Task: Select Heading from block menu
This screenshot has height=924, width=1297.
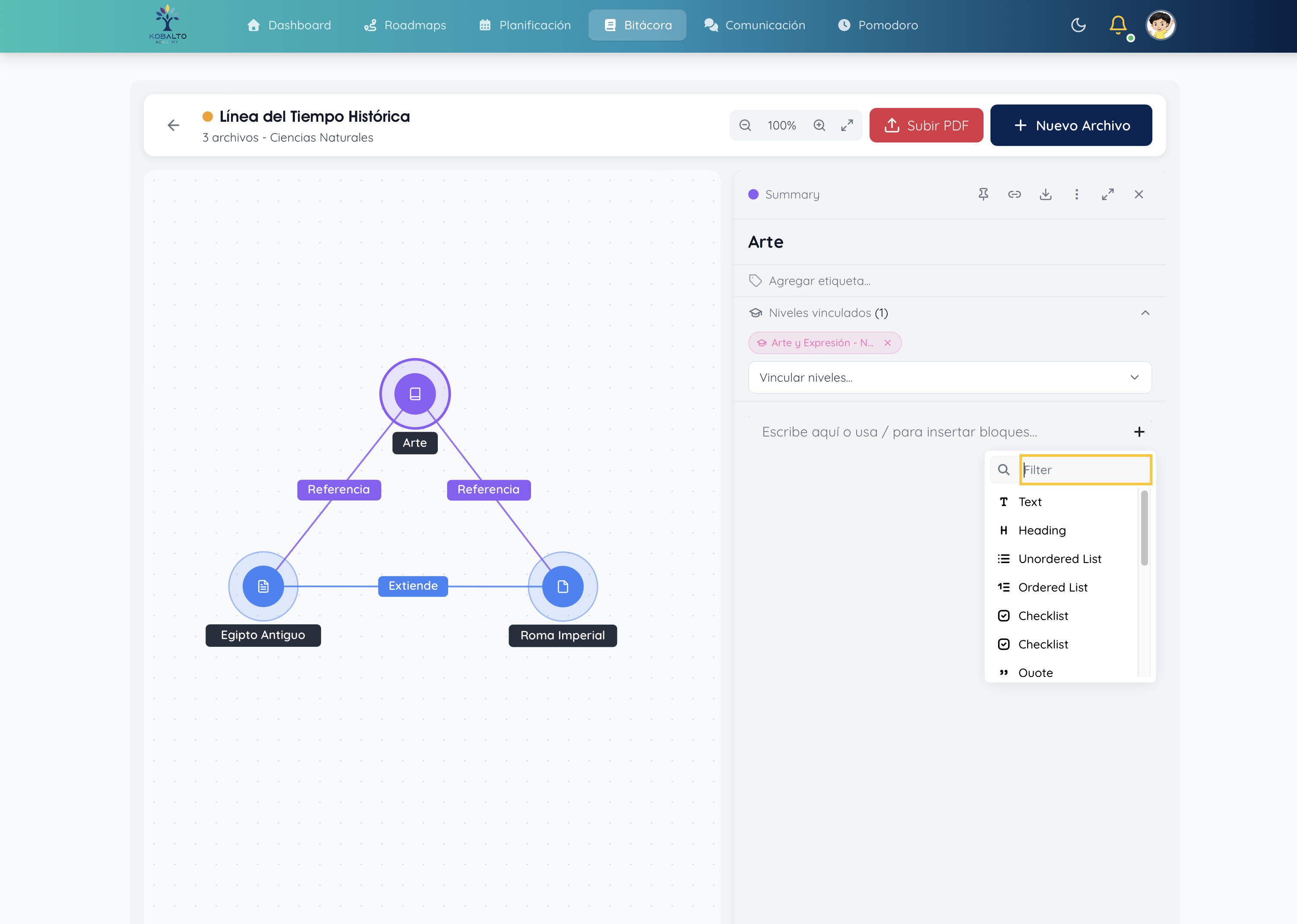Action: click(x=1041, y=530)
